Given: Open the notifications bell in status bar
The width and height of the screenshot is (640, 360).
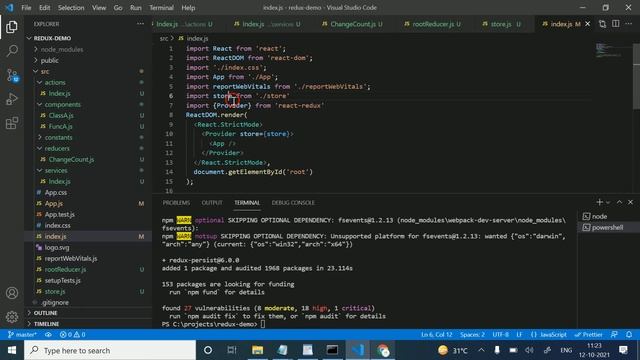Looking at the screenshot, I should [629, 334].
